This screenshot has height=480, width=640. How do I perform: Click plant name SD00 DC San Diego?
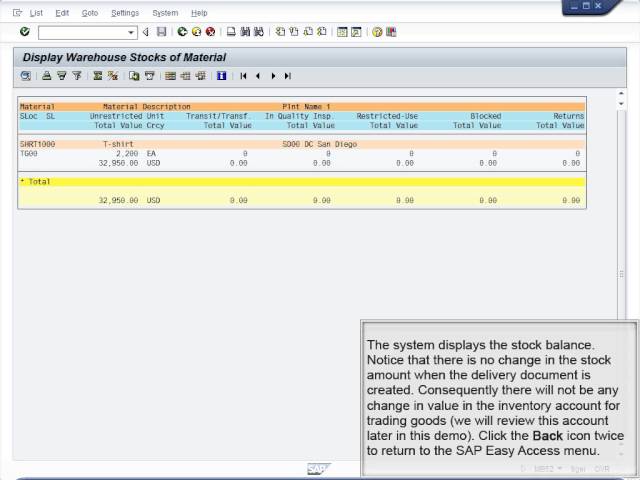pyautogui.click(x=320, y=144)
